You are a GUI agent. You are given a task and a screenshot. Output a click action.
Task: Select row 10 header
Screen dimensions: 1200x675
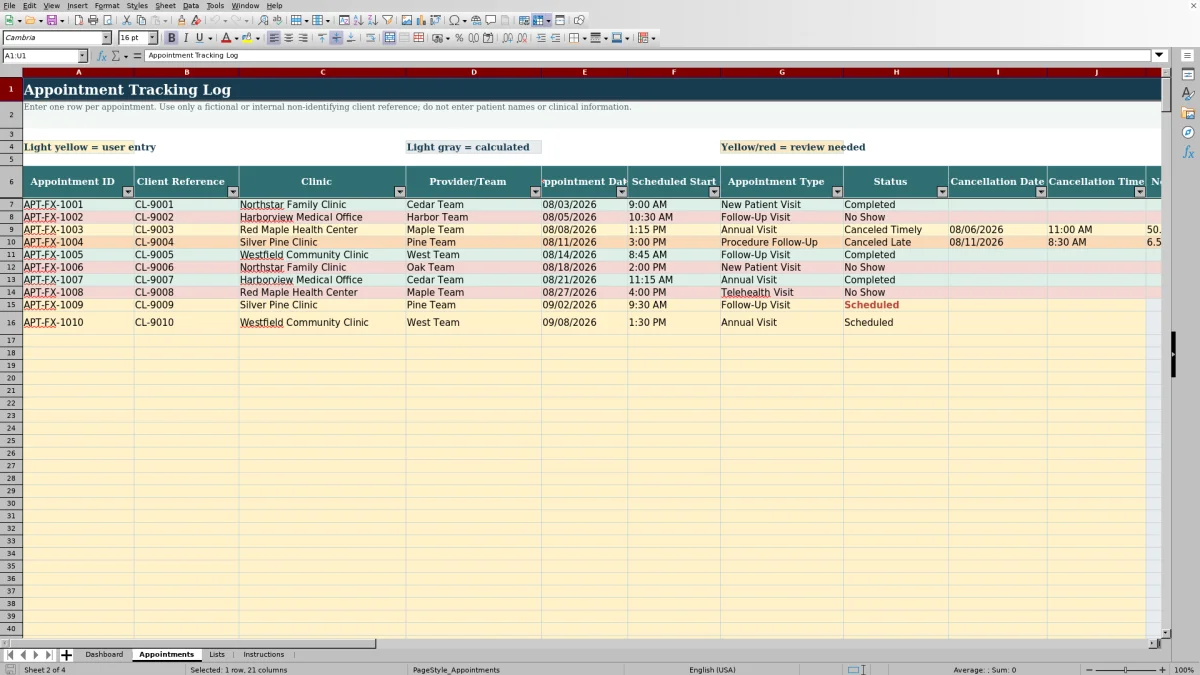(x=11, y=242)
